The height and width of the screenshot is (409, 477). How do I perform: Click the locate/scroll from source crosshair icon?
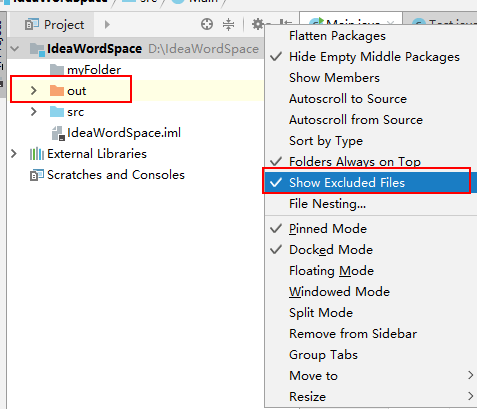click(207, 24)
